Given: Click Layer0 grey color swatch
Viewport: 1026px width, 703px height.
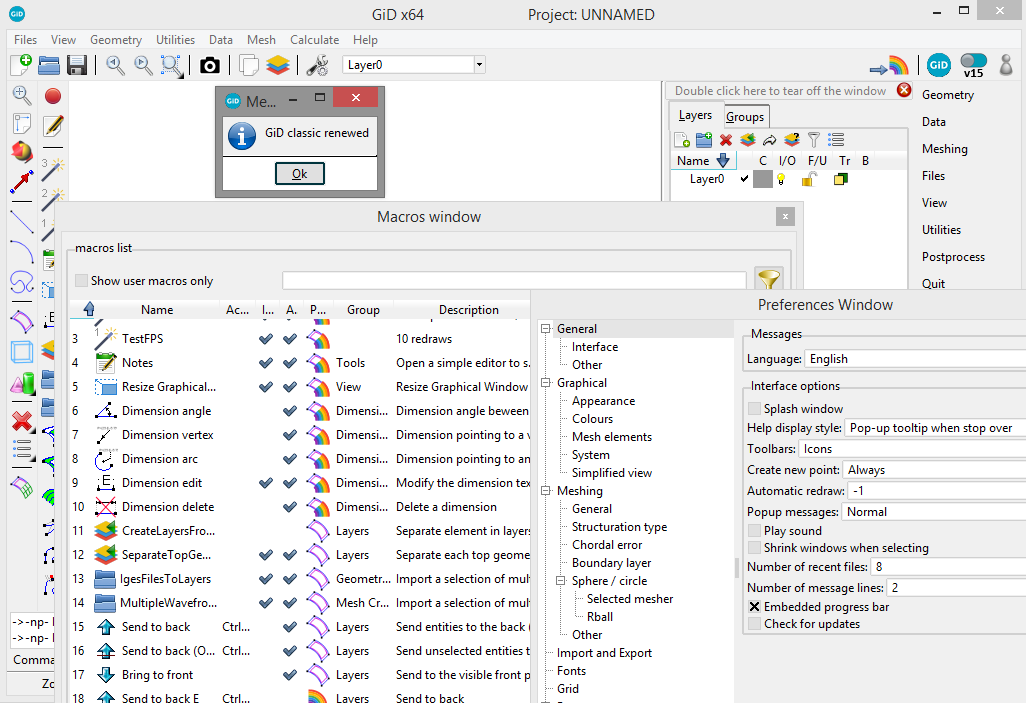Looking at the screenshot, I should tap(763, 179).
